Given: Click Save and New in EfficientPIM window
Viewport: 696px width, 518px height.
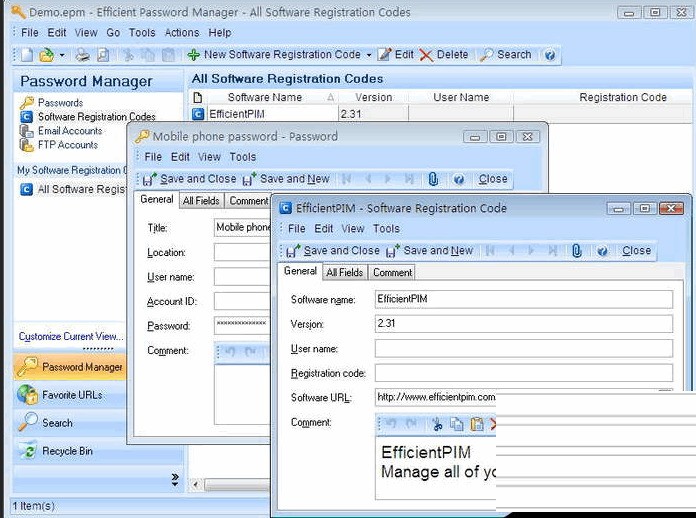Looking at the screenshot, I should [x=430, y=251].
